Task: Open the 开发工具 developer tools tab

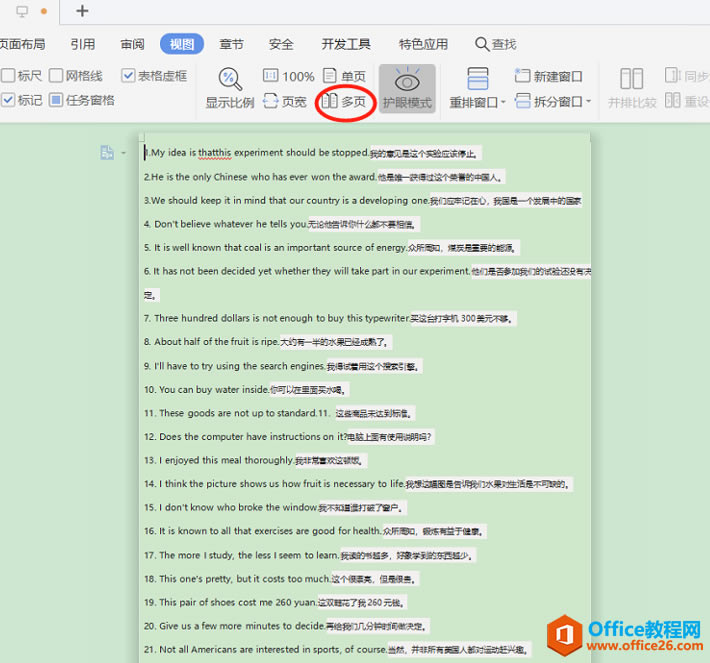Action: (346, 44)
